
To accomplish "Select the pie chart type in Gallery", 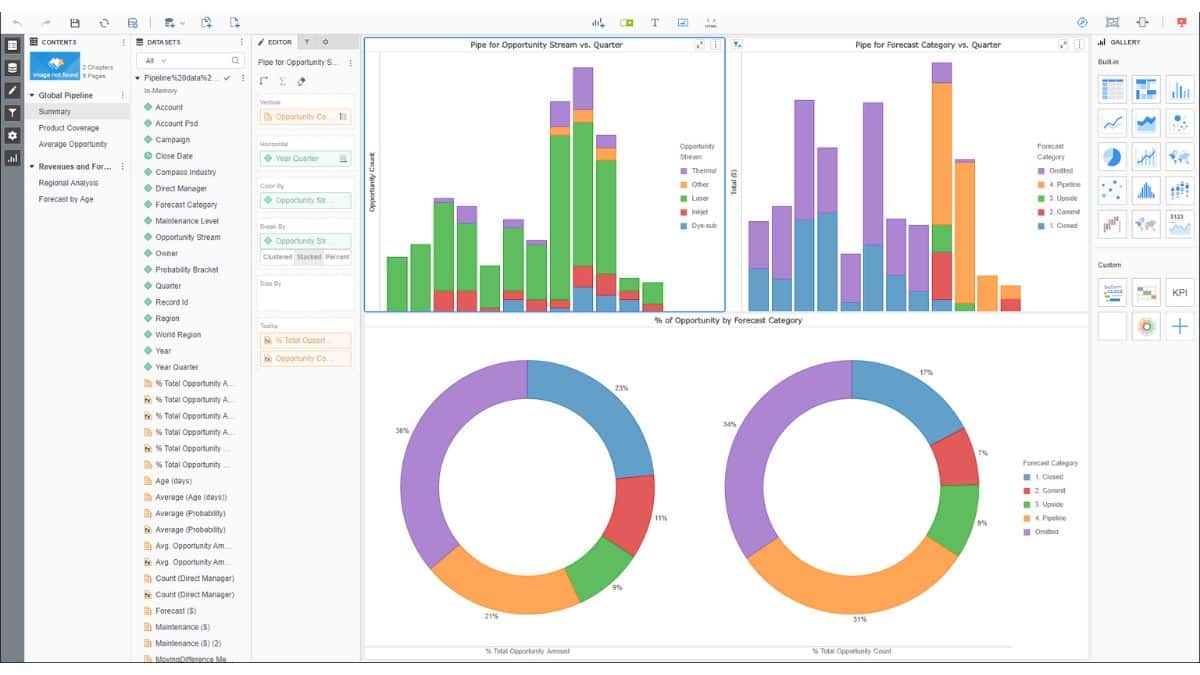I will tap(1111, 157).
